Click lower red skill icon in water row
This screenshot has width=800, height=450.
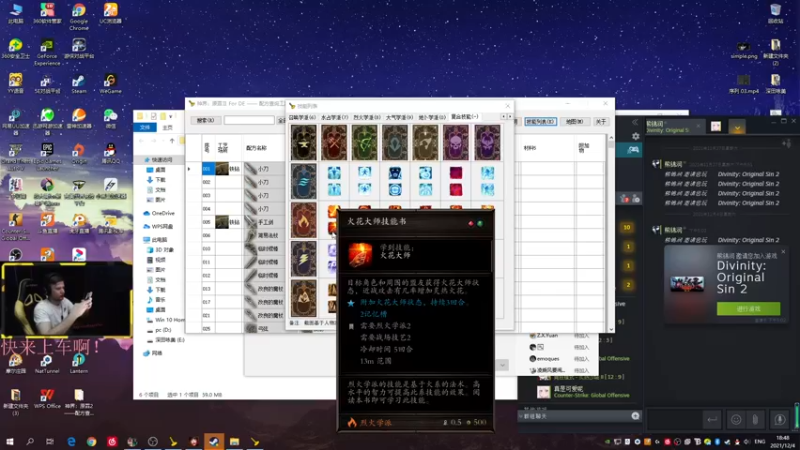[x=456, y=190]
